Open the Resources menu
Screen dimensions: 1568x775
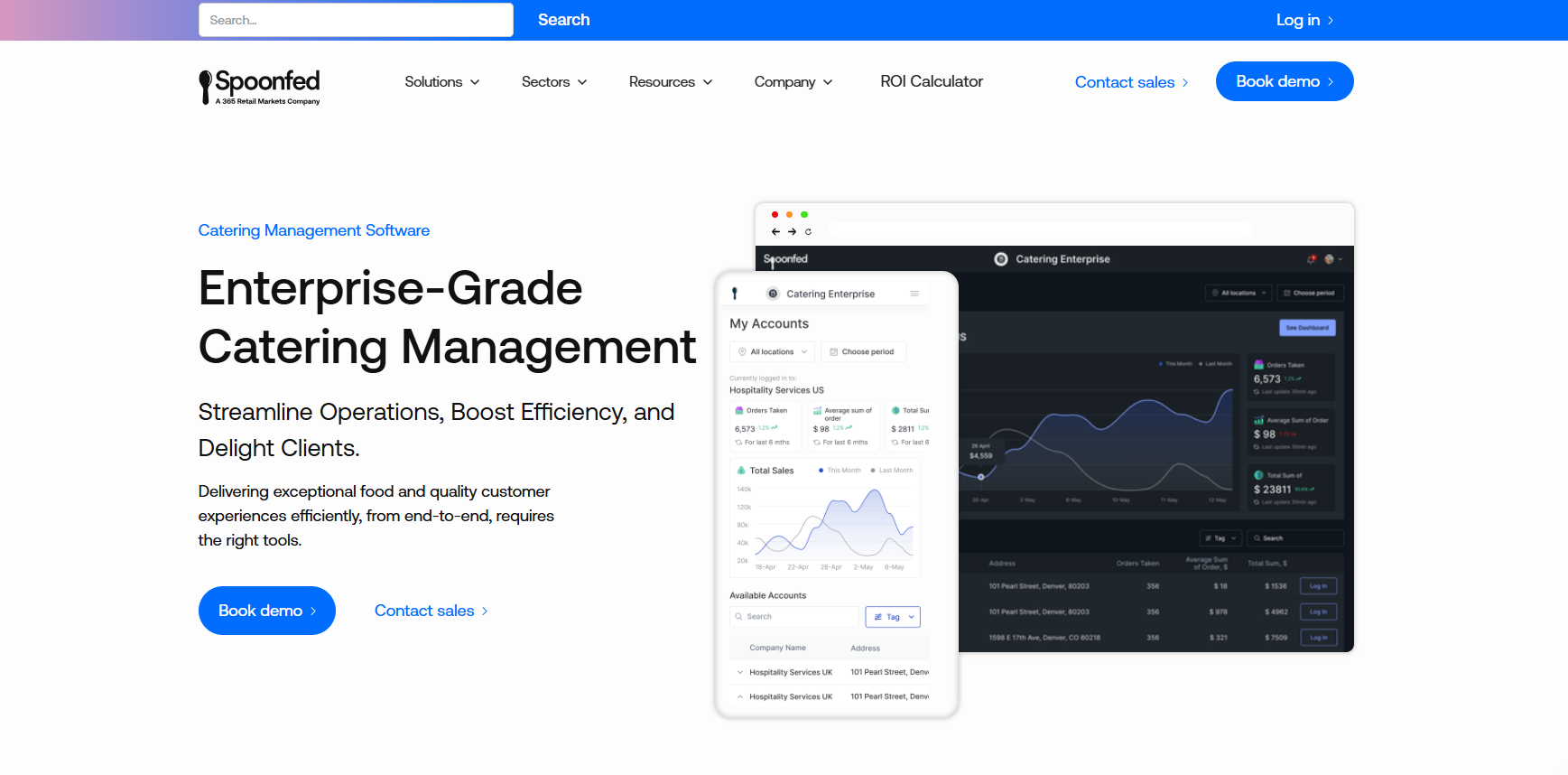point(671,82)
